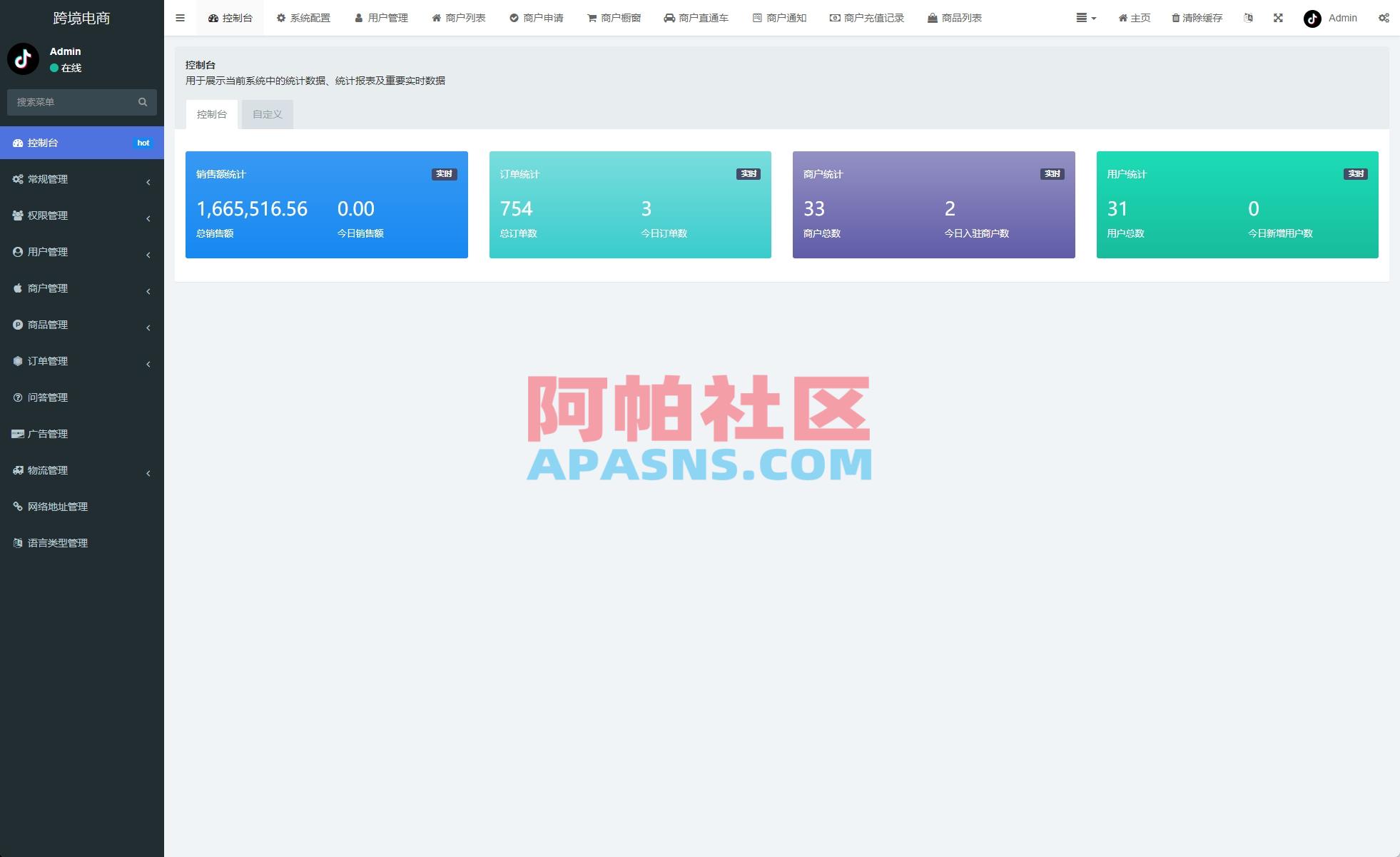The image size is (1400, 857).
Task: Open the layout dropdown near 主页
Action: click(1085, 18)
